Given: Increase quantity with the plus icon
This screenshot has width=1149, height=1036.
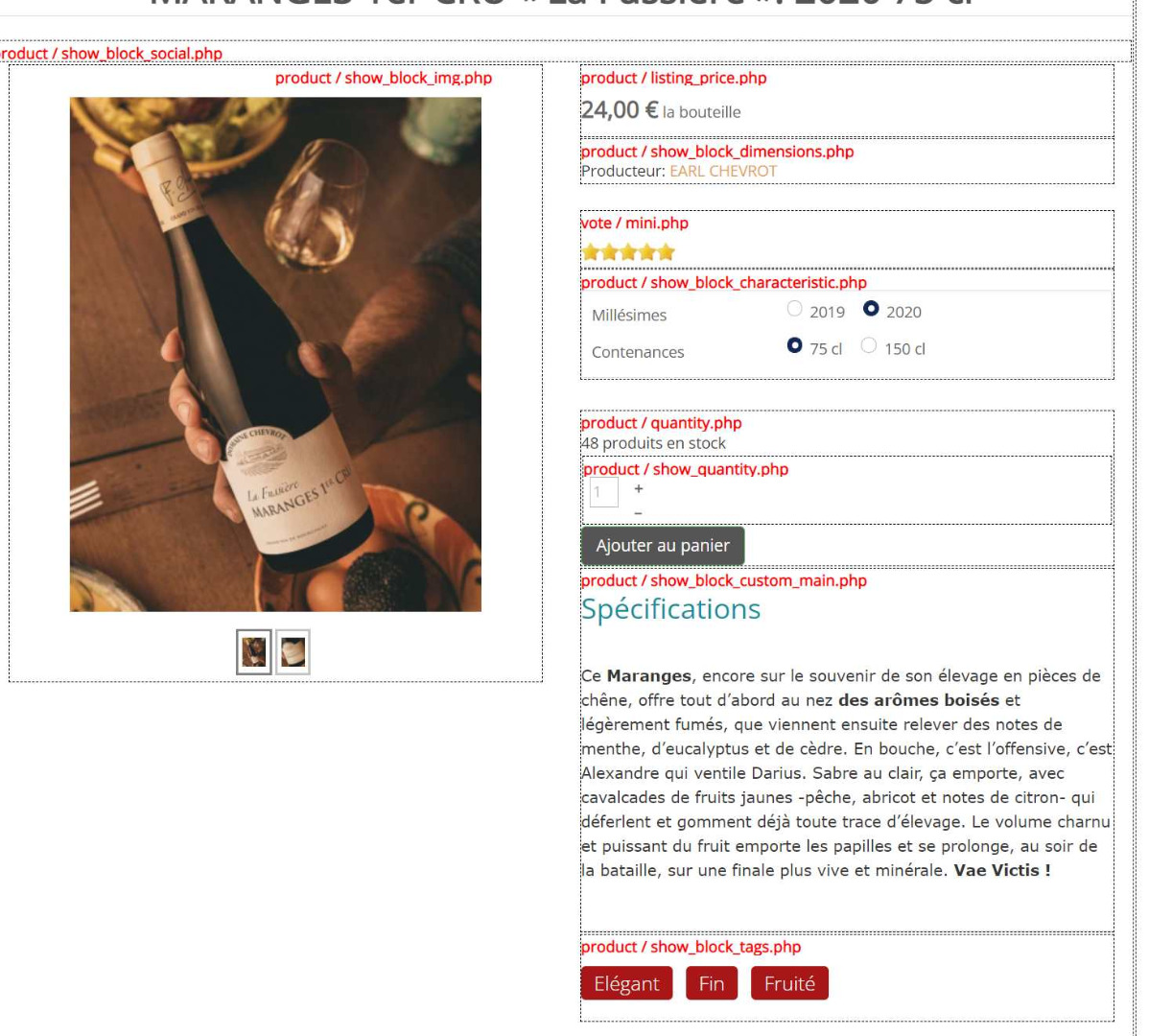Looking at the screenshot, I should tap(638, 488).
